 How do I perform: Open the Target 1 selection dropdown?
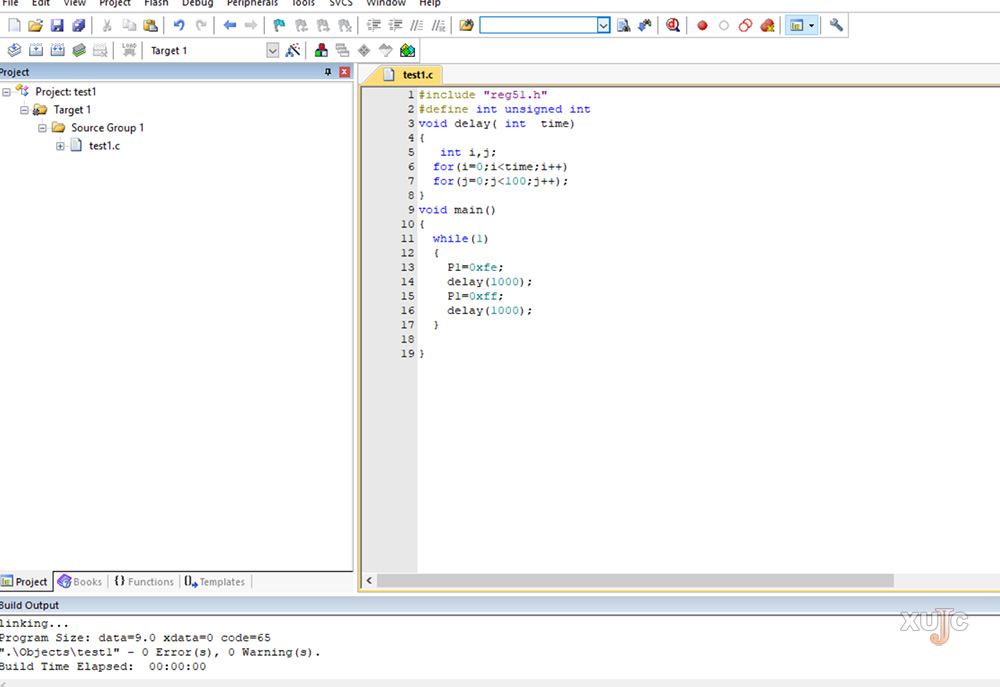(x=273, y=50)
